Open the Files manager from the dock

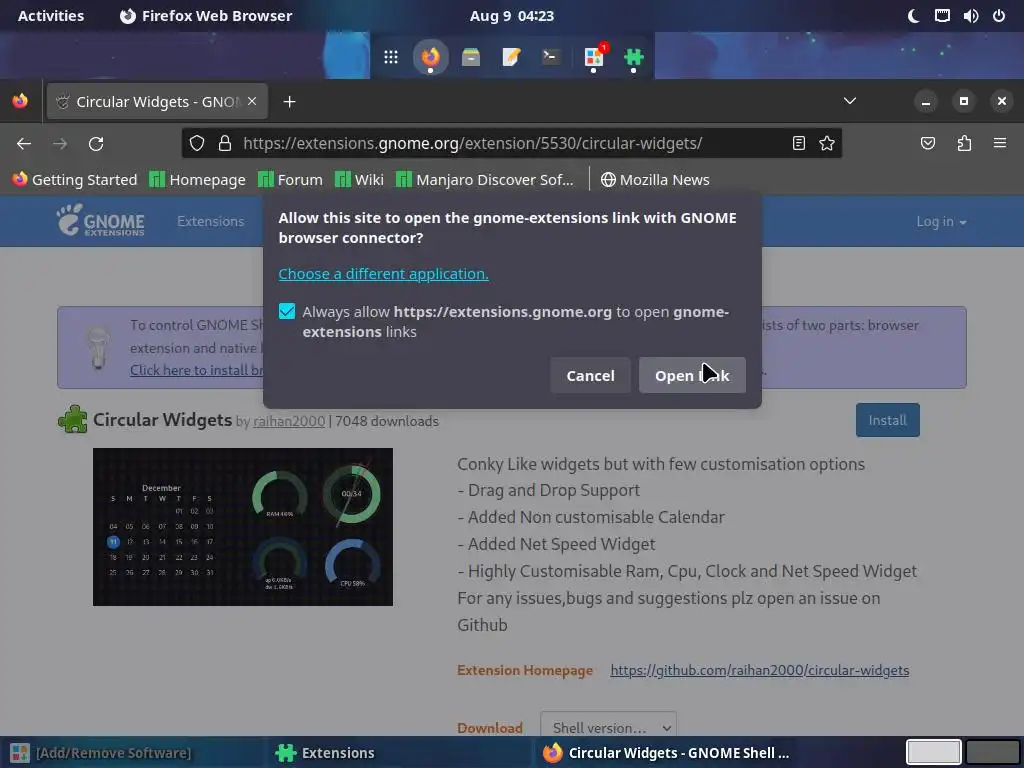tap(471, 57)
